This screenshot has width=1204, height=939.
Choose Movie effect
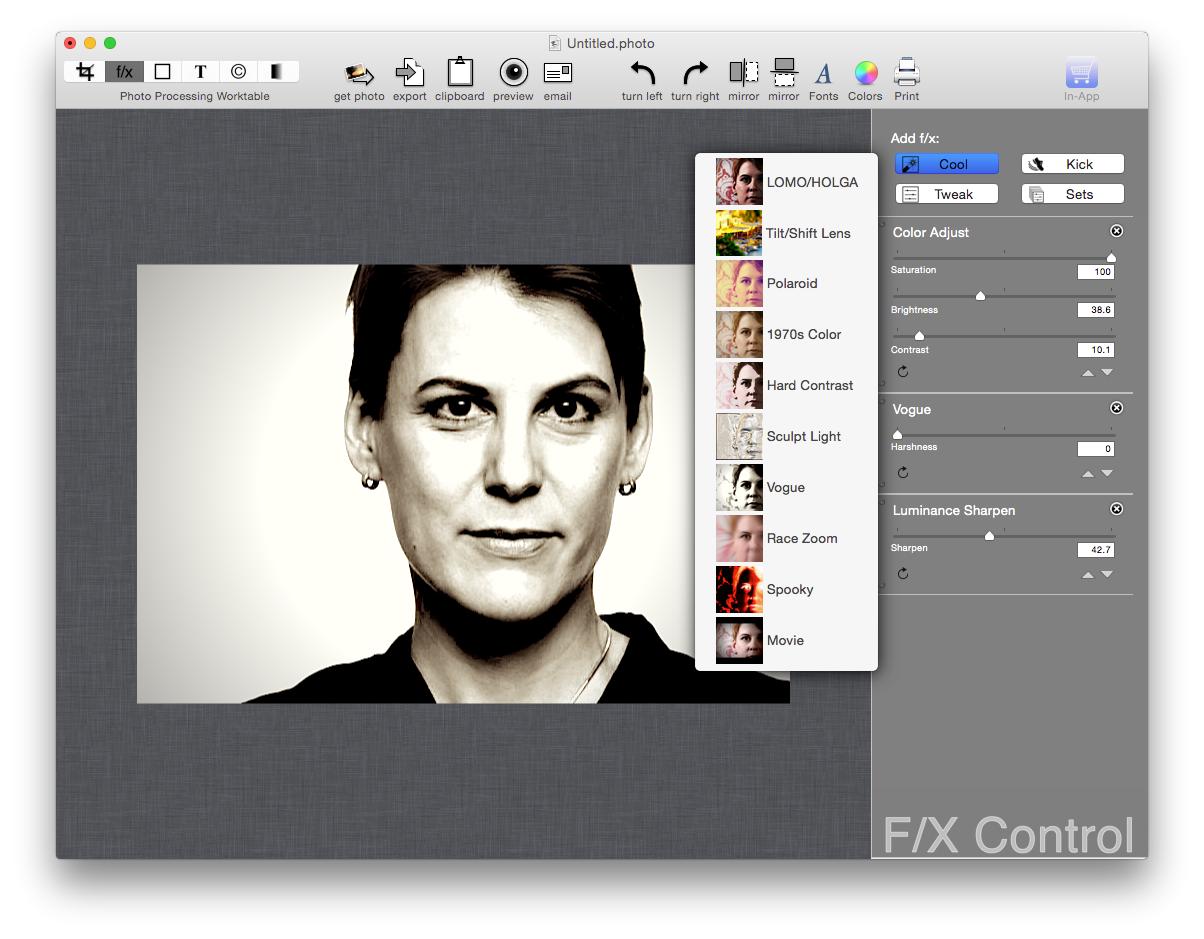point(787,640)
